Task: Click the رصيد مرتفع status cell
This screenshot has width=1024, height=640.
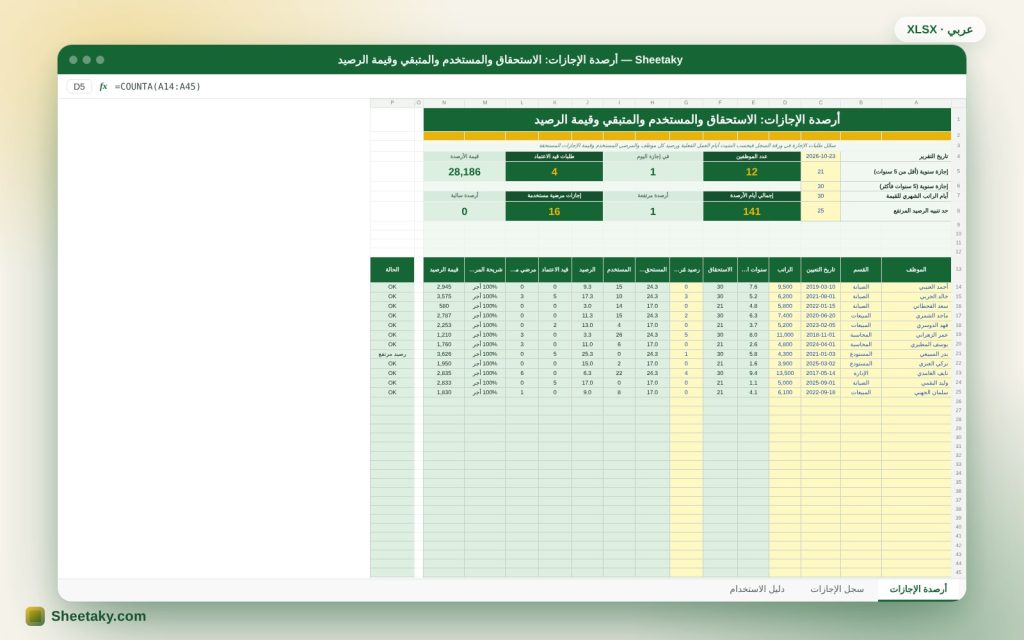Action: pos(392,354)
